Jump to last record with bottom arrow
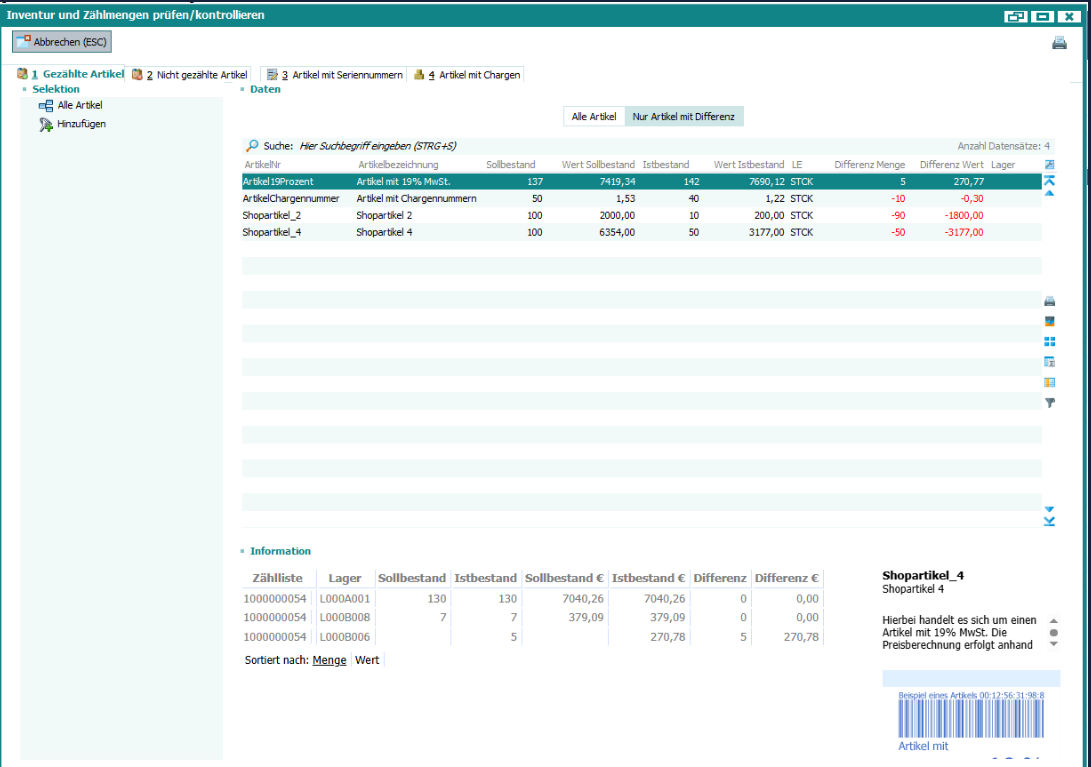This screenshot has height=767, width=1091. tap(1049, 521)
